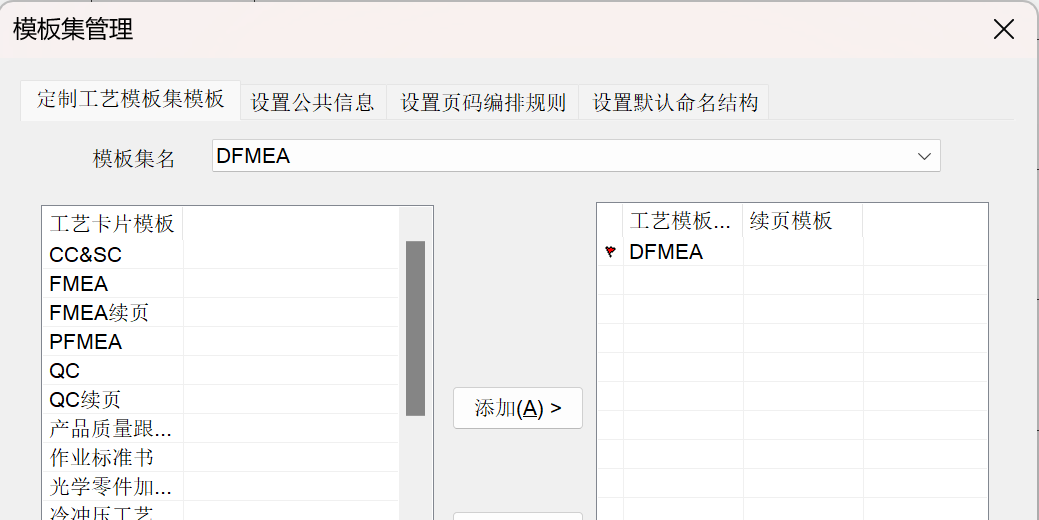This screenshot has width=1039, height=520.
Task: Select FMEA续页 in the list
Action: pos(221,313)
